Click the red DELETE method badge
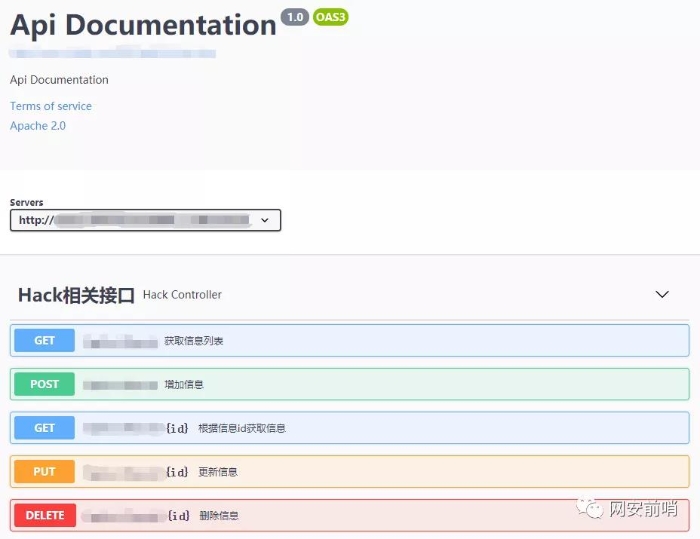 (x=45, y=516)
